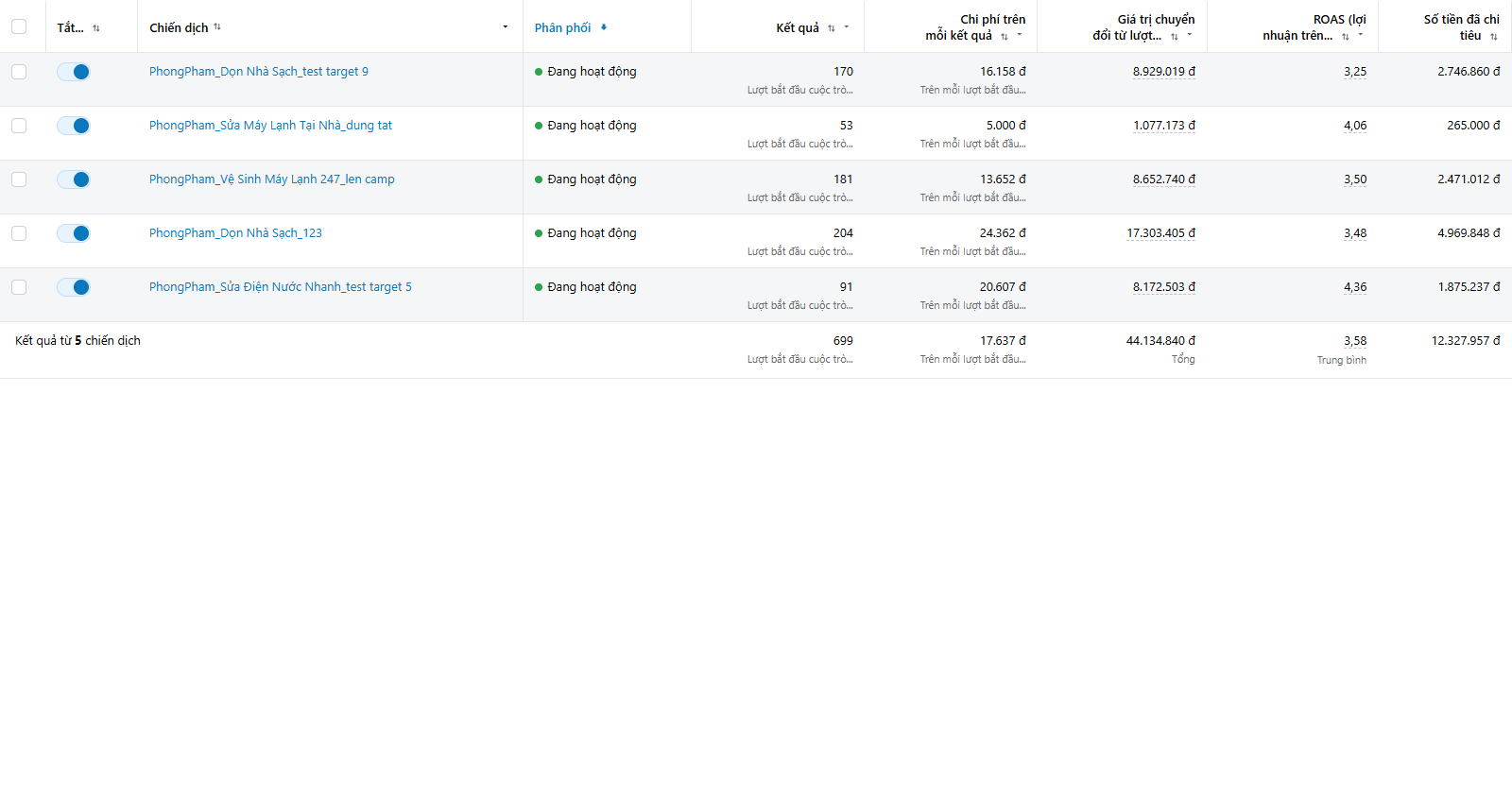
Task: Open Kết quả column options dropdown
Action: 847,26
